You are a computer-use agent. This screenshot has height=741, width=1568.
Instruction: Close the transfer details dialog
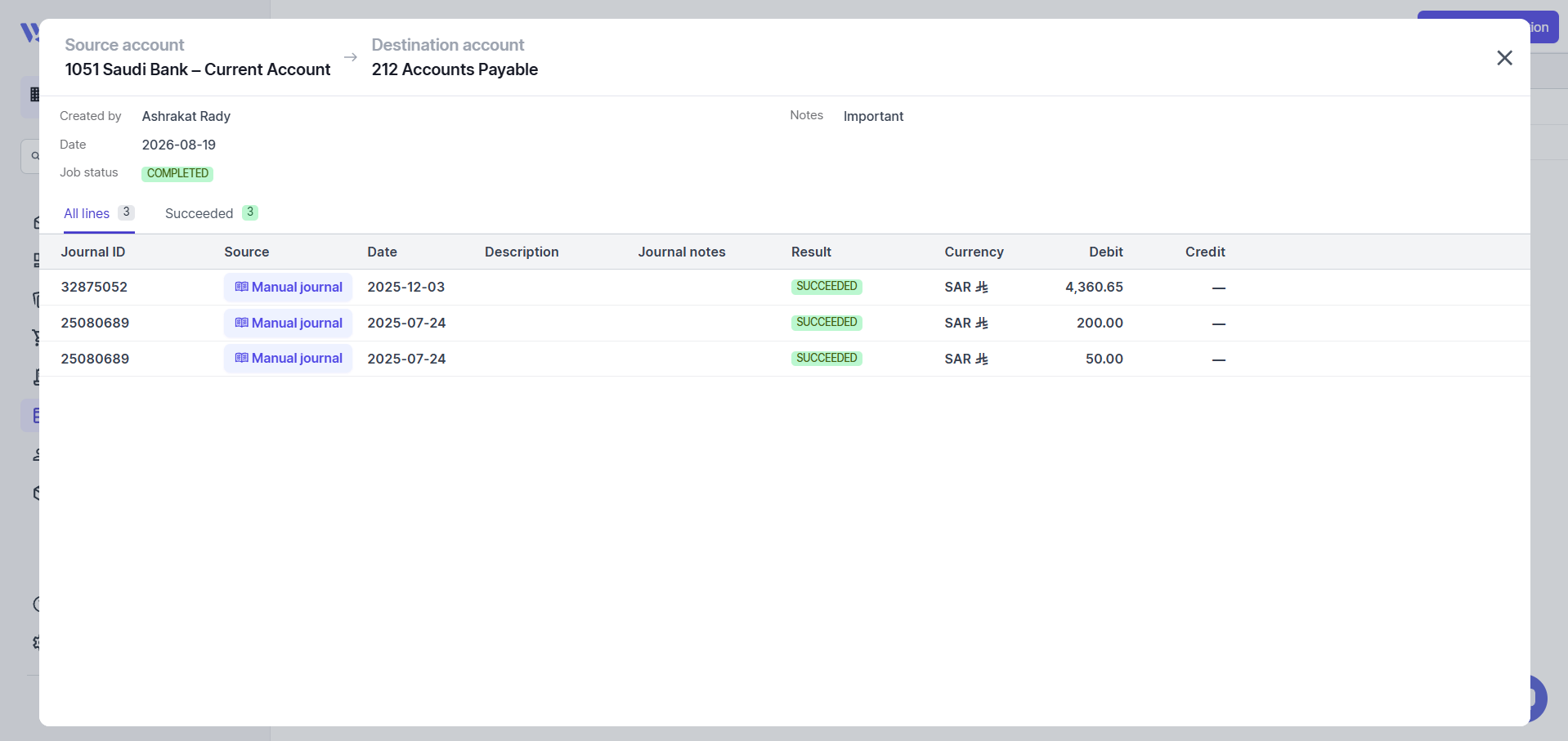pos(1504,58)
